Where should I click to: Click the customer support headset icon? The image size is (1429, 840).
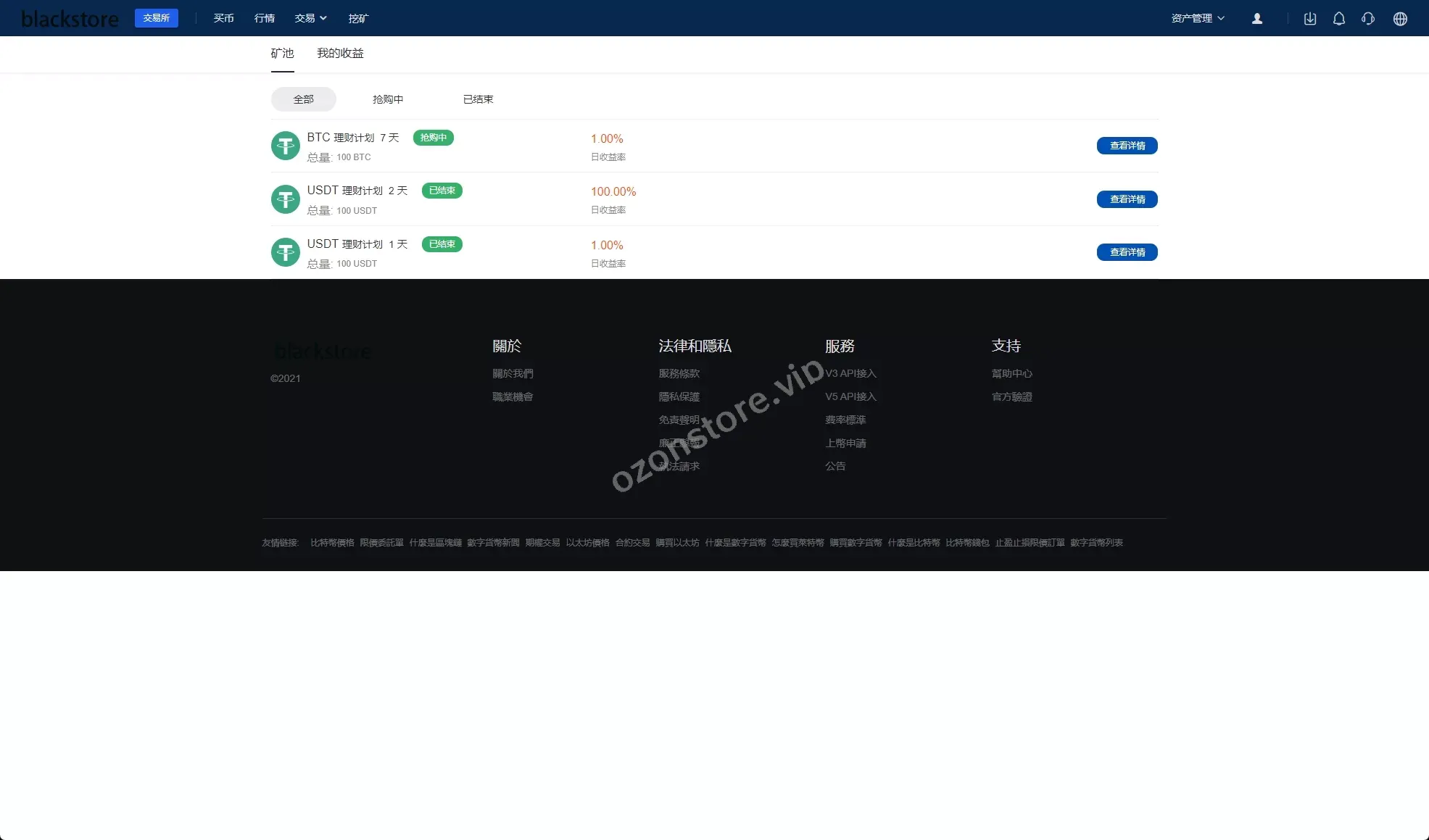(1368, 19)
